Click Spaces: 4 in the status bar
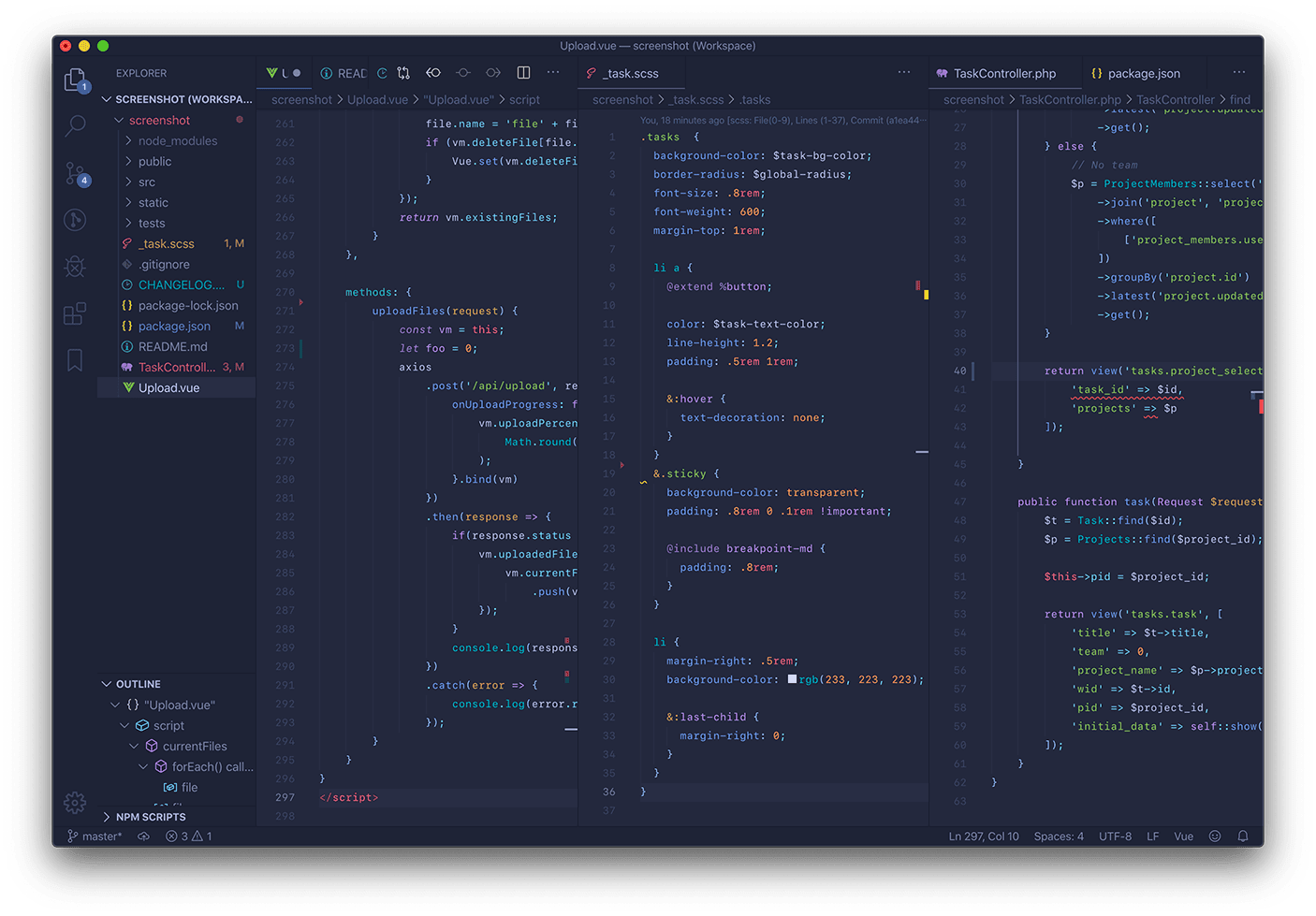This screenshot has width=1316, height=916. (x=1059, y=836)
